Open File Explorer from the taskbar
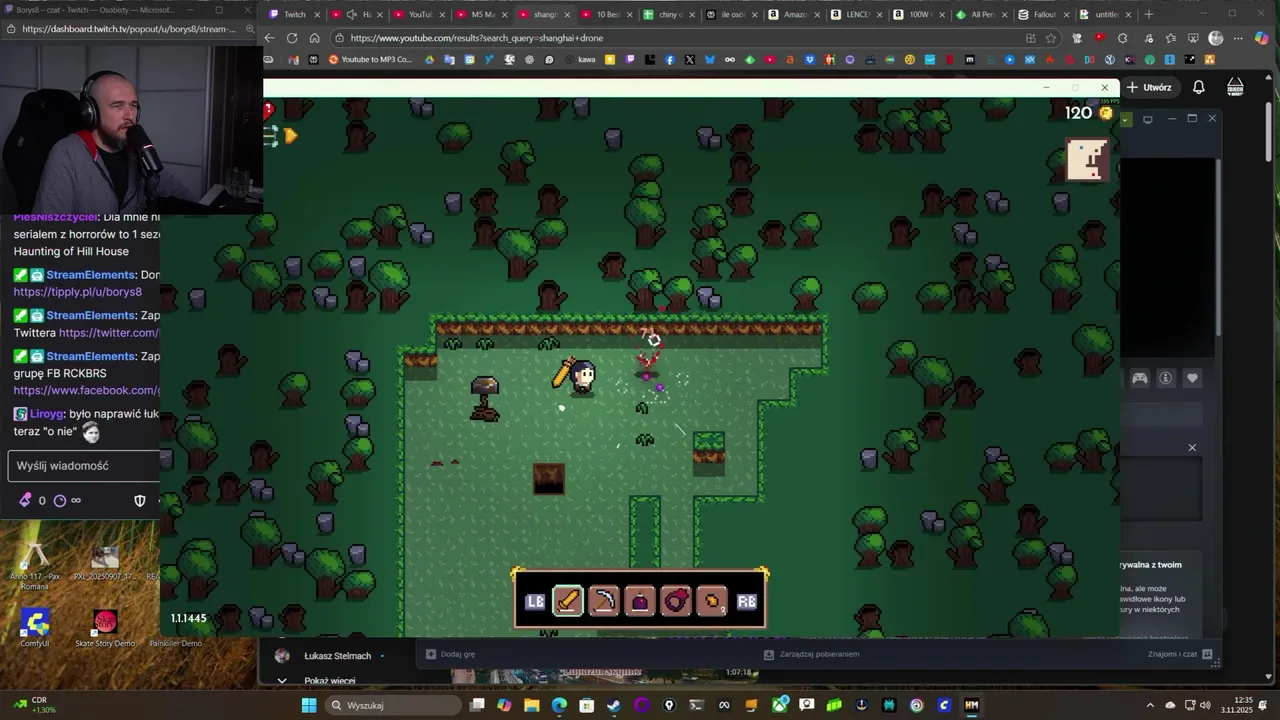Screen dimensions: 1280x720 [x=532, y=705]
